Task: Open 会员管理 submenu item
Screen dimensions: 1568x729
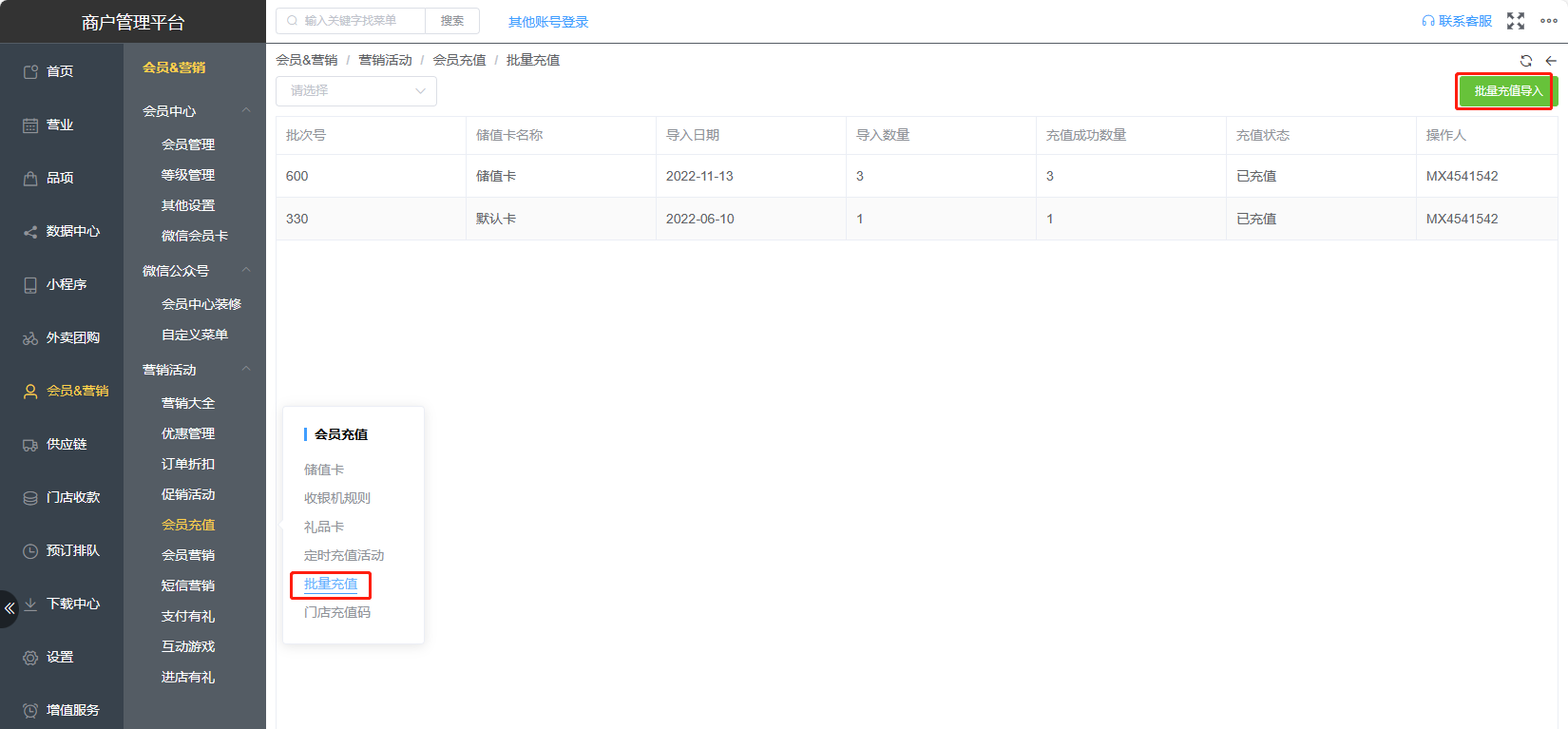Action: (188, 144)
